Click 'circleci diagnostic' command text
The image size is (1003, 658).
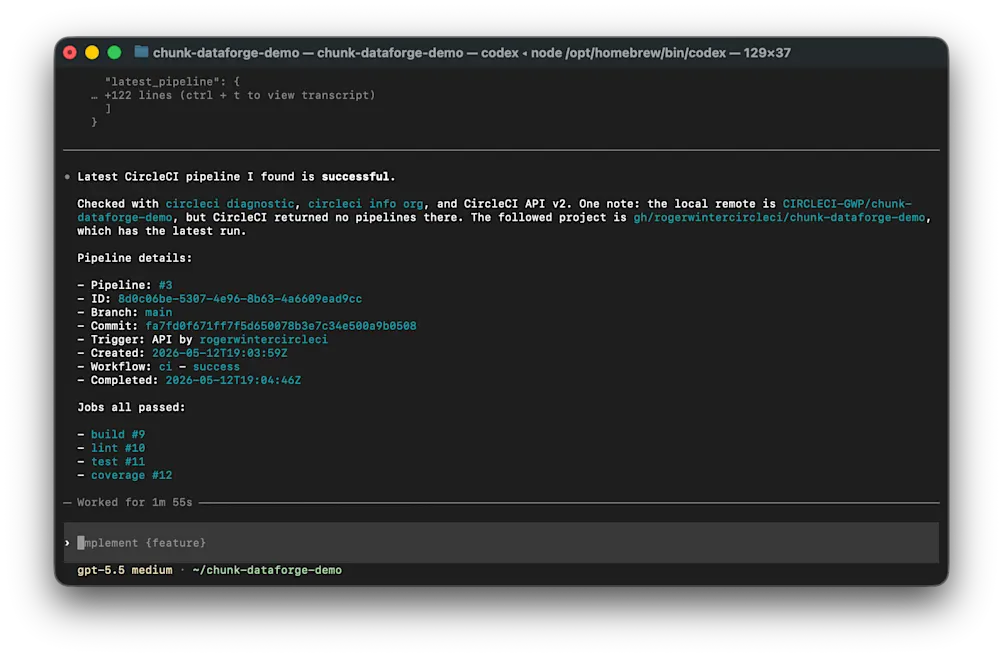click(x=230, y=204)
